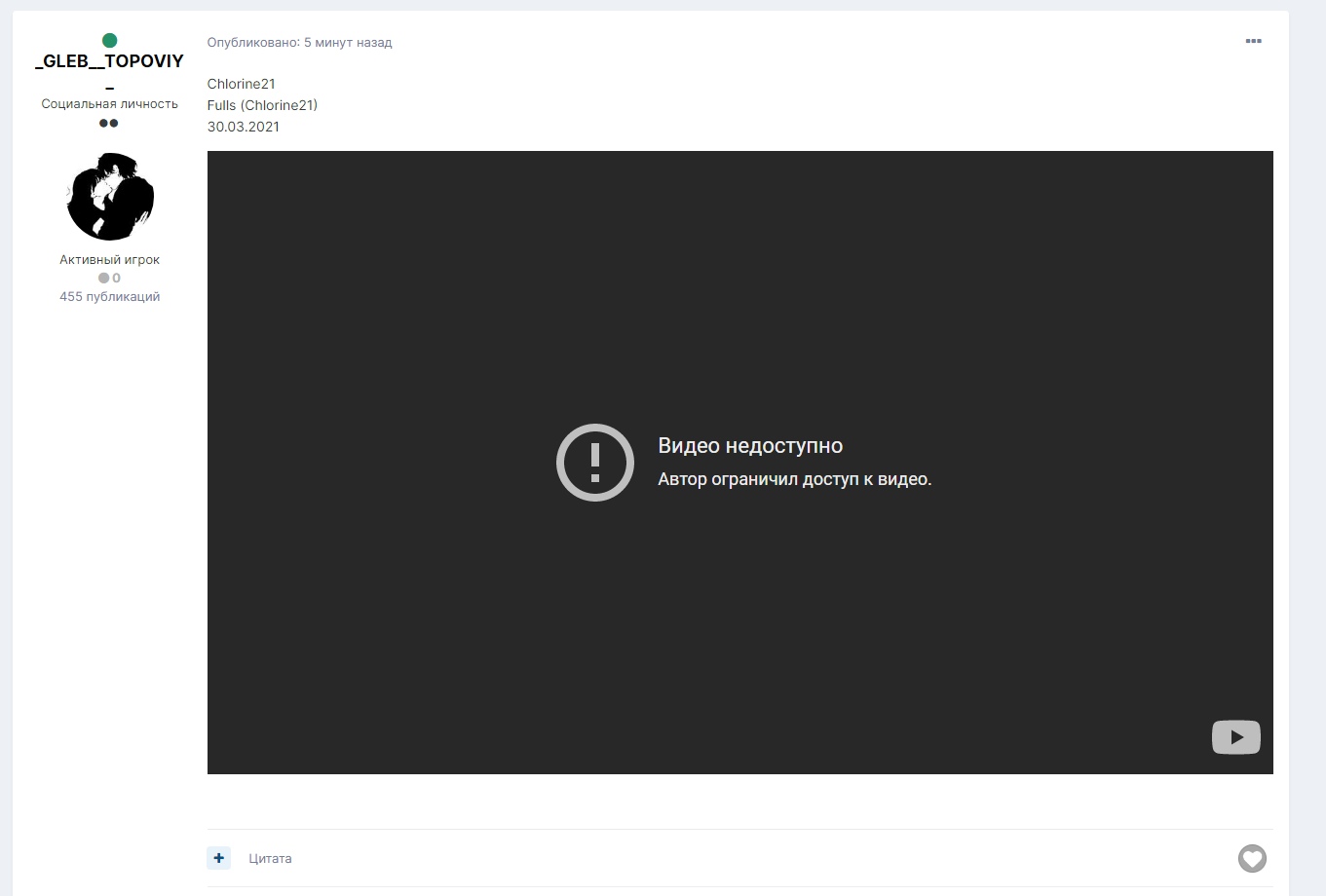The image size is (1326, 896).
Task: Click the video unavailable exclamation icon
Action: (595, 463)
